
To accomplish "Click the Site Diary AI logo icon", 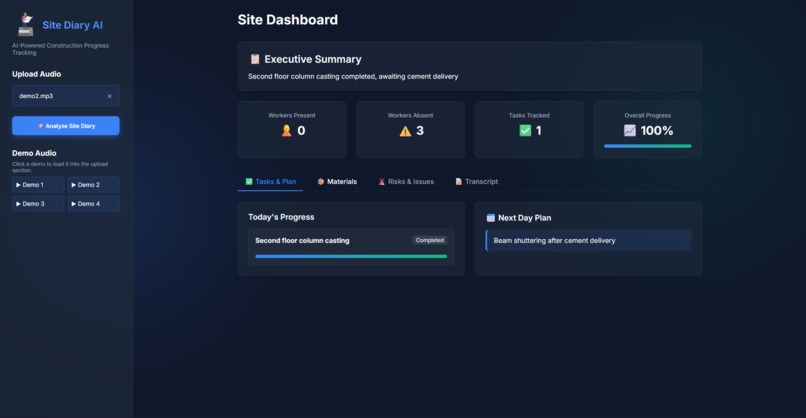I will (x=25, y=25).
